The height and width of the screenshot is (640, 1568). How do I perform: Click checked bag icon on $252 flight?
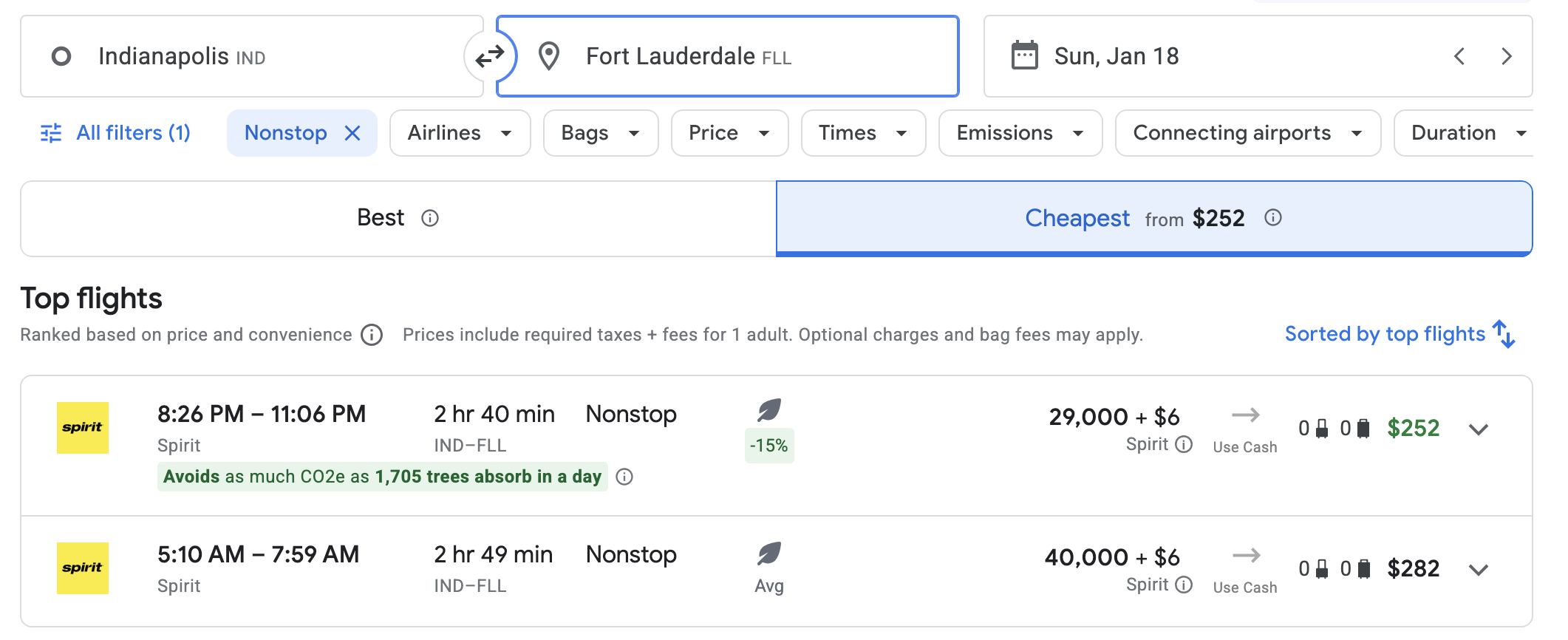(x=1364, y=429)
